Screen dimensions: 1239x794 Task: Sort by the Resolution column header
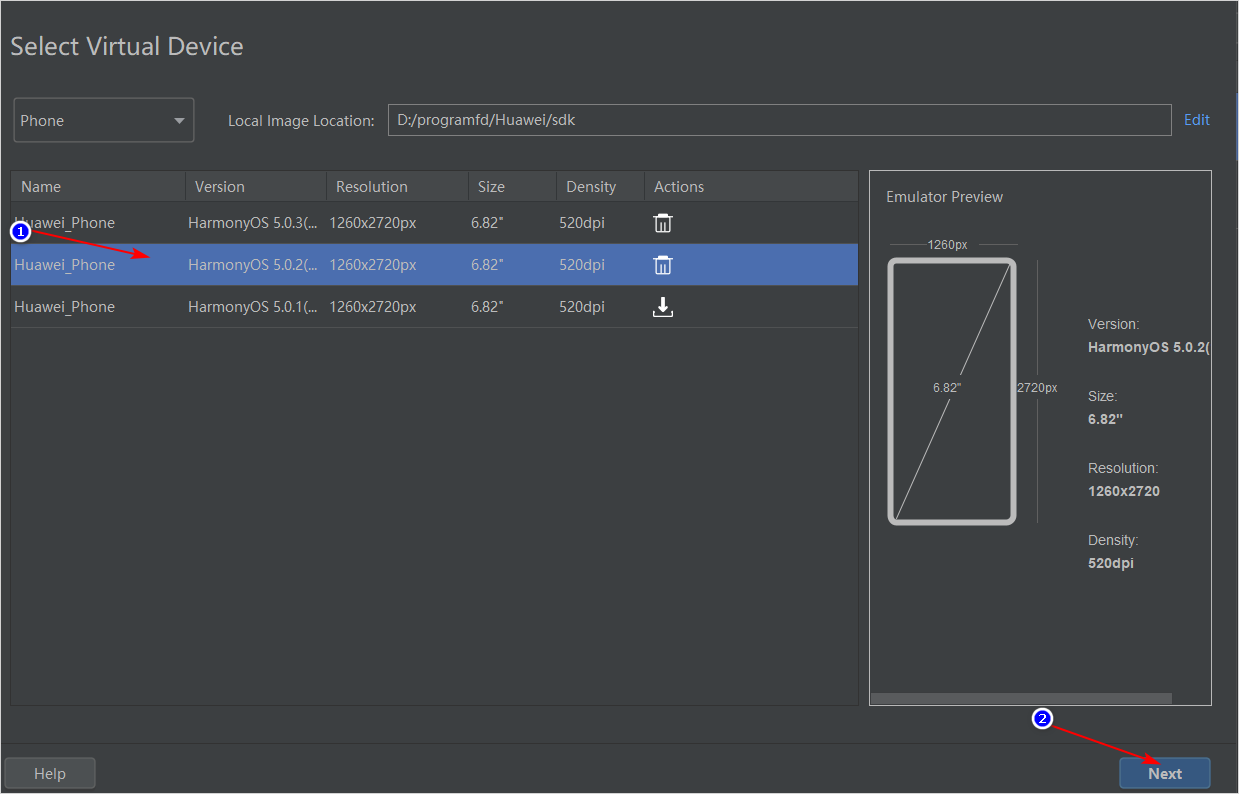(x=397, y=187)
